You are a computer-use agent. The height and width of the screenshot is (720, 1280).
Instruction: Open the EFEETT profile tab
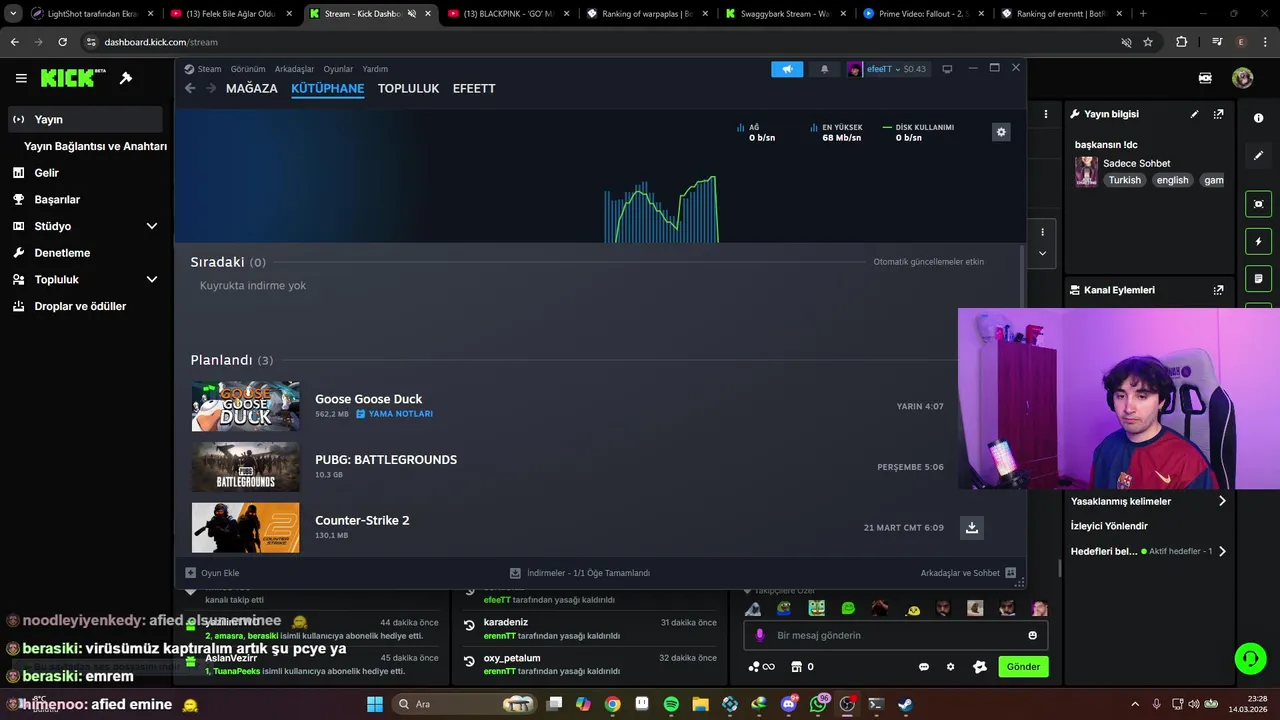pyautogui.click(x=474, y=88)
